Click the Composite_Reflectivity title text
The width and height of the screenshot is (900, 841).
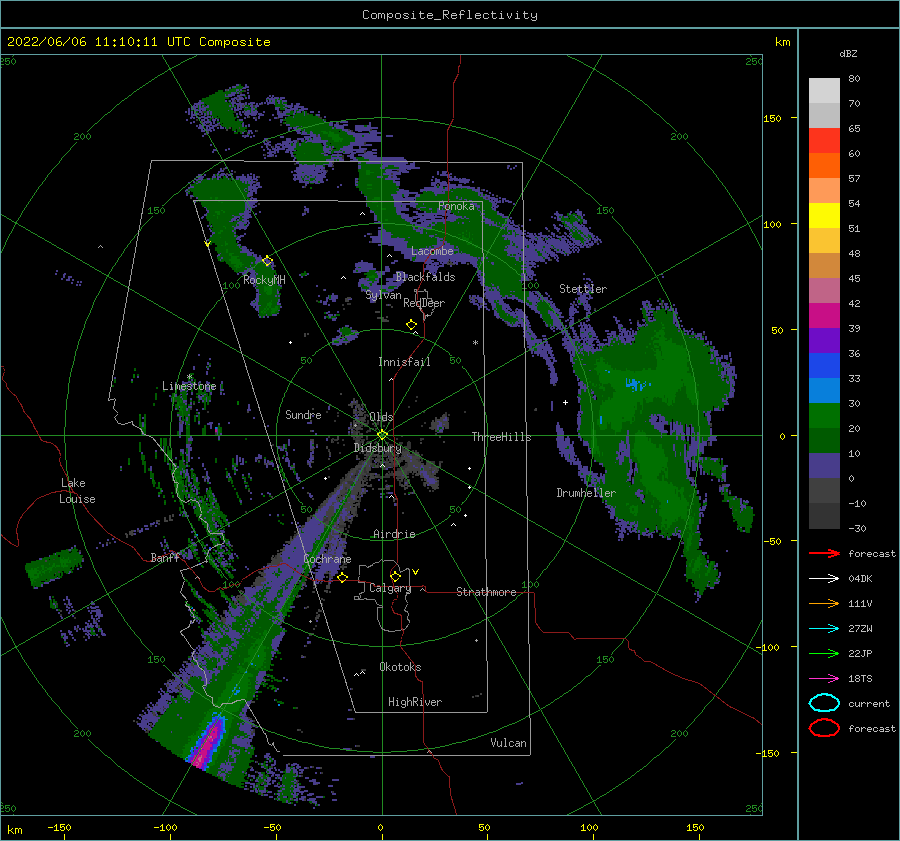(x=449, y=15)
